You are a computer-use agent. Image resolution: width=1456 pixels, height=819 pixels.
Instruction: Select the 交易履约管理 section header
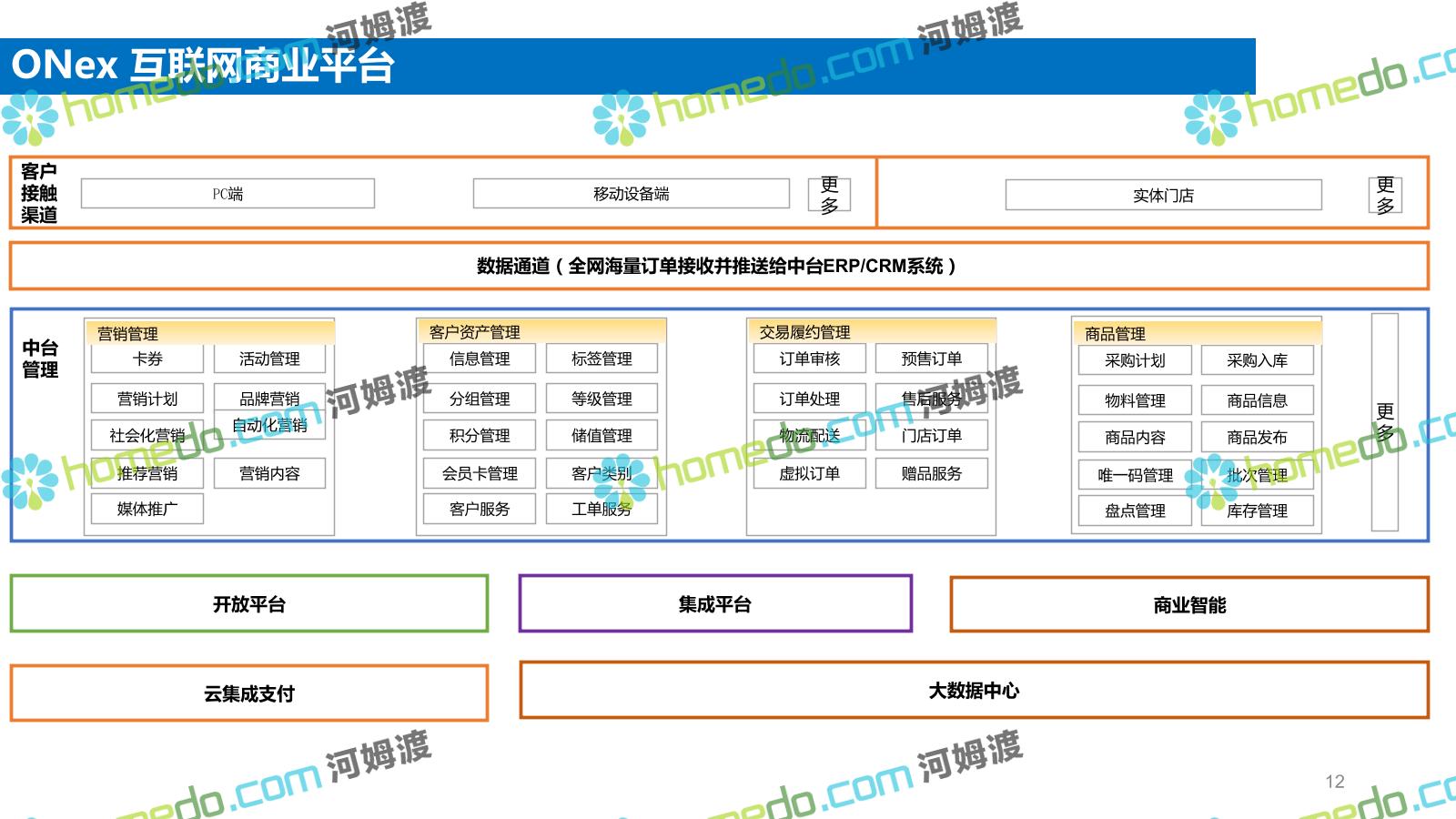pyautogui.click(x=872, y=332)
